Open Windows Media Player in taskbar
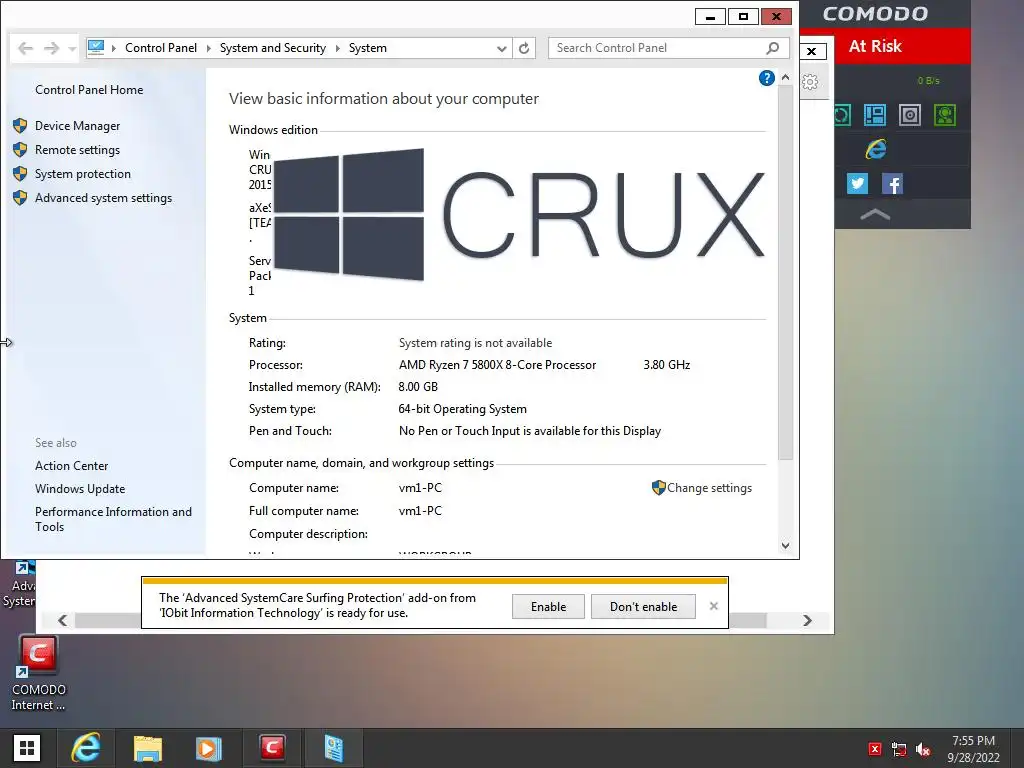The height and width of the screenshot is (768, 1024). tap(209, 748)
